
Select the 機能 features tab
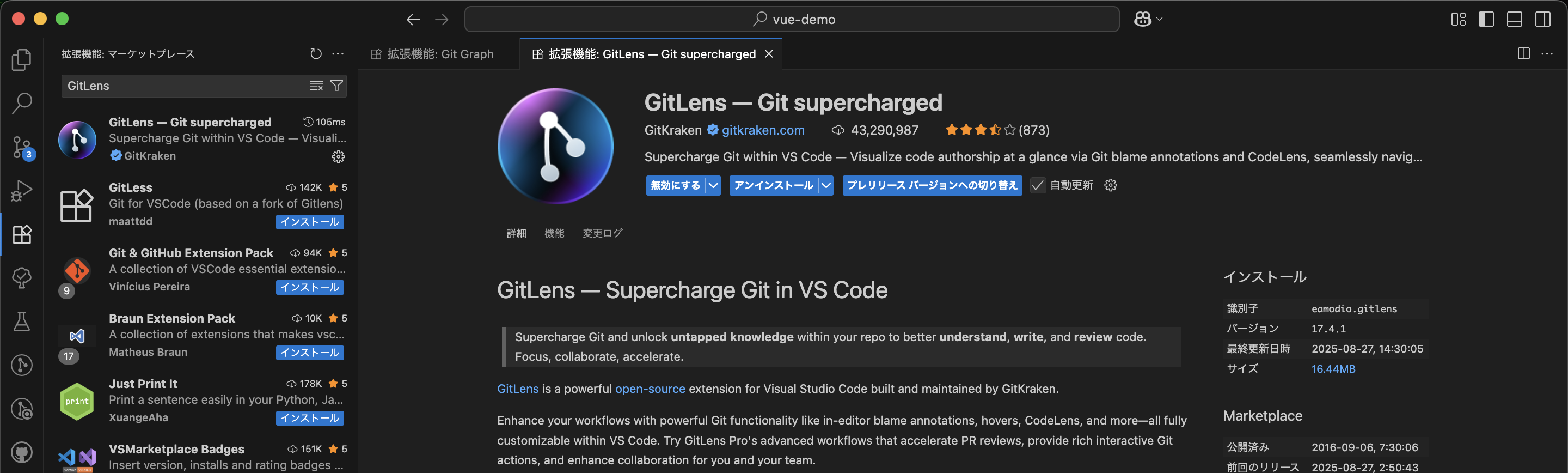tap(554, 233)
